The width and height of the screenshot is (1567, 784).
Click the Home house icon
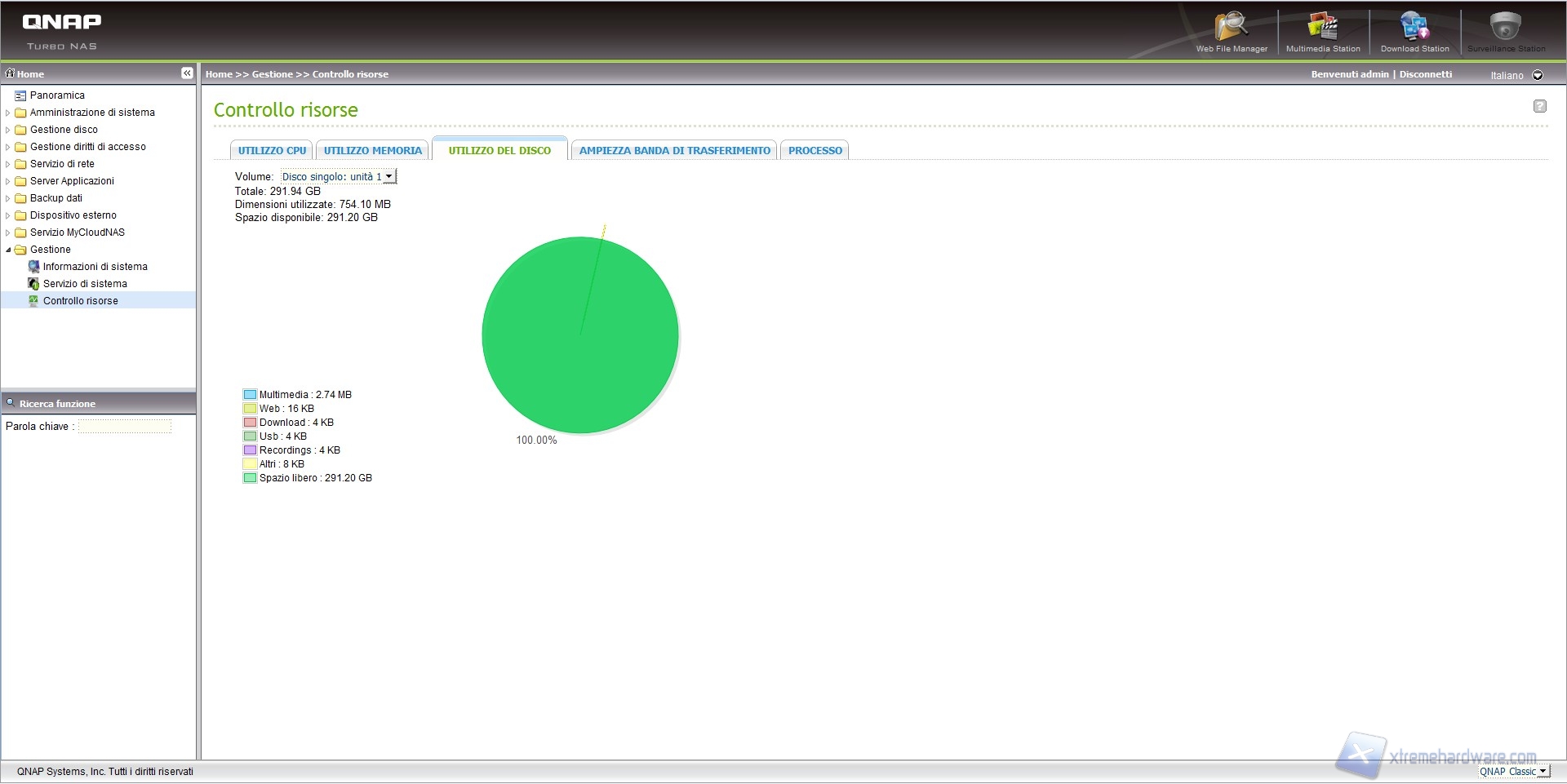click(11, 73)
